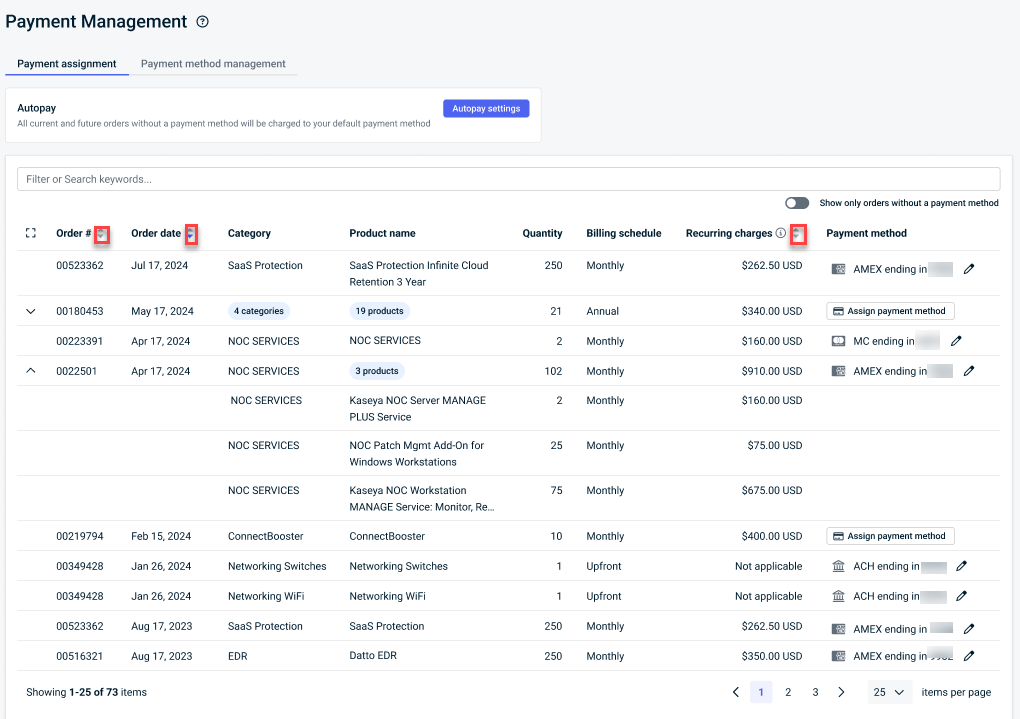Collapse order 0022501 row
The height and width of the screenshot is (719, 1020).
(30, 371)
